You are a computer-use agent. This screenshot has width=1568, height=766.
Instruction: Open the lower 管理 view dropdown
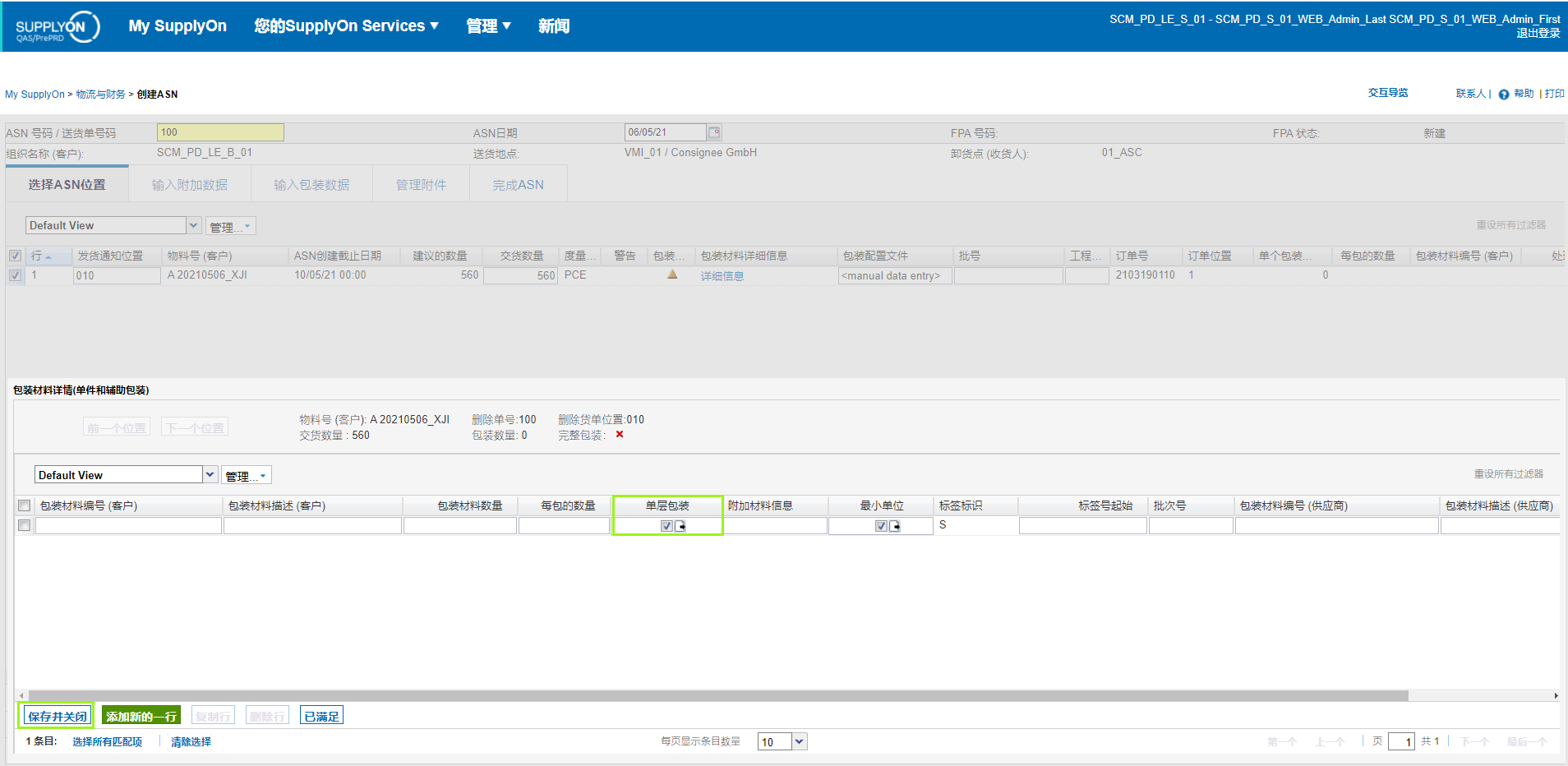tap(246, 475)
